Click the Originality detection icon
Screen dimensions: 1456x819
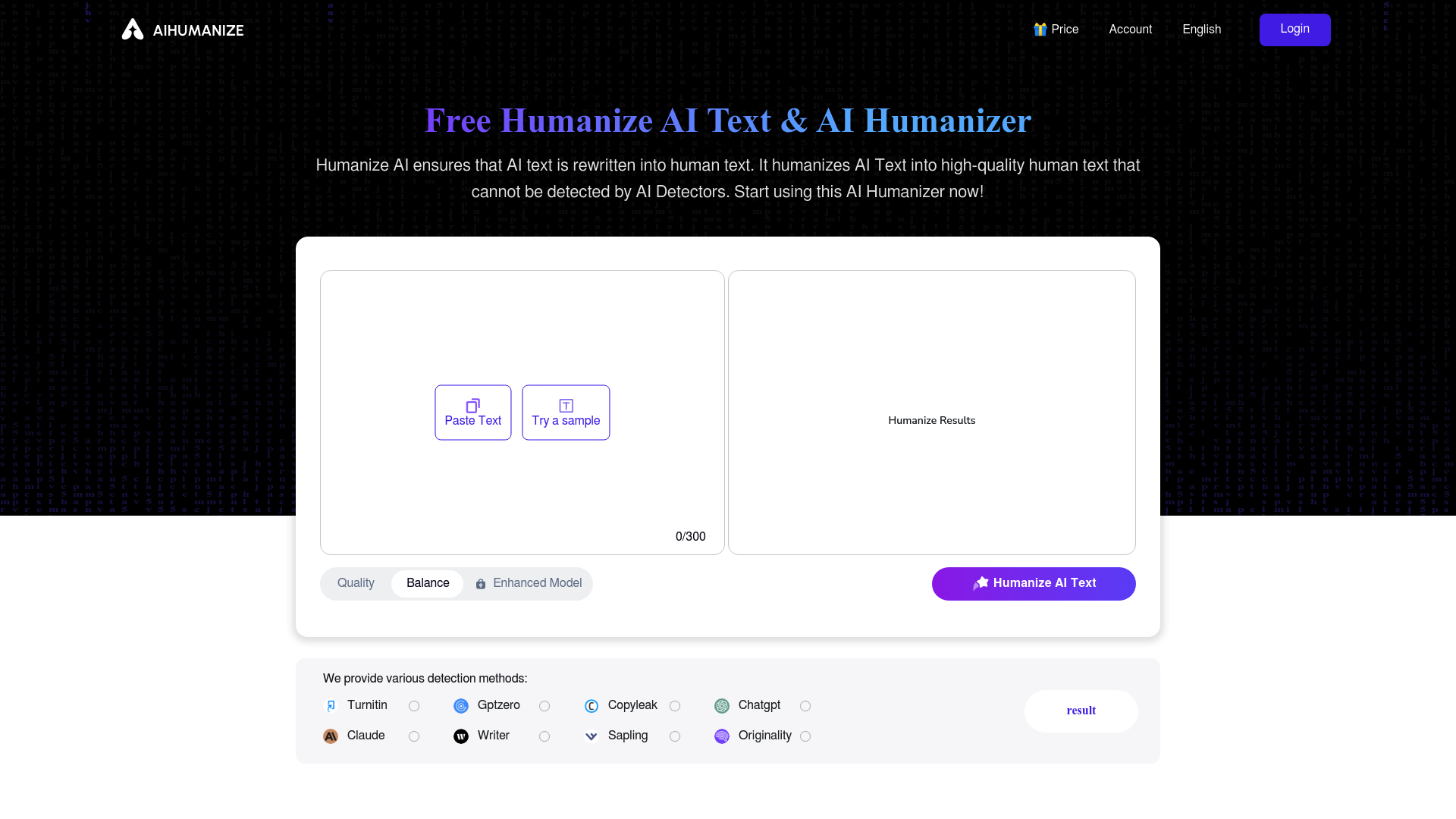click(722, 736)
